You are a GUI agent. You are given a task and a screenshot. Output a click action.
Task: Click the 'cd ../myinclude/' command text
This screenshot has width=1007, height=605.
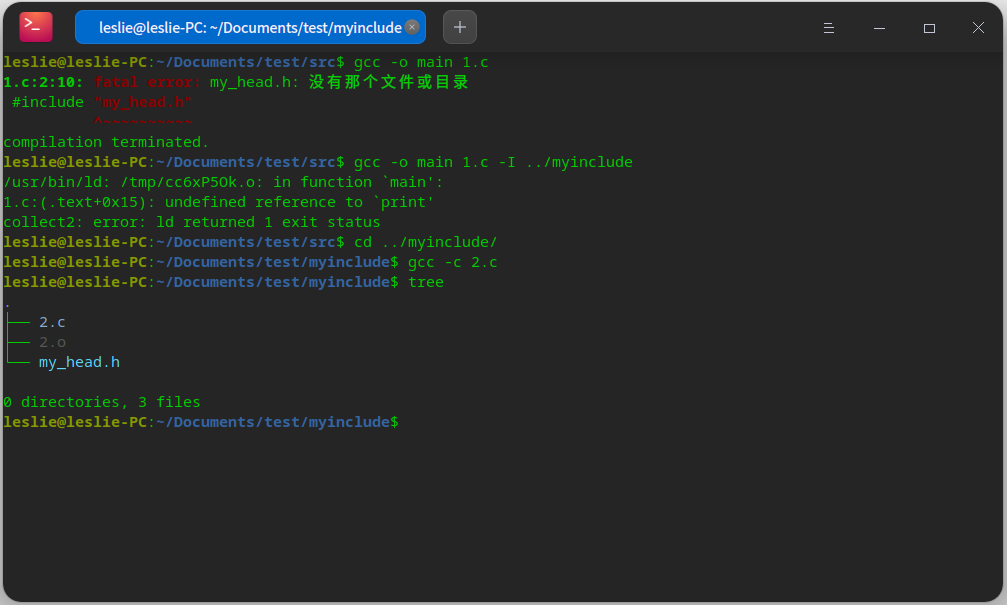(425, 242)
